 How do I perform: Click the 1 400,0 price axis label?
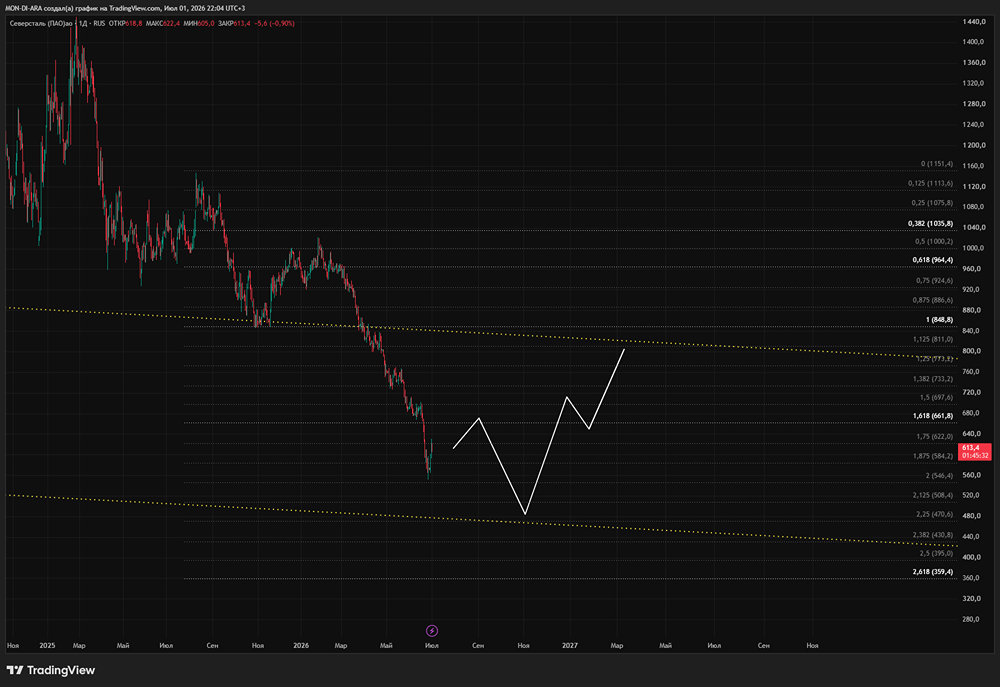pyautogui.click(x=974, y=42)
